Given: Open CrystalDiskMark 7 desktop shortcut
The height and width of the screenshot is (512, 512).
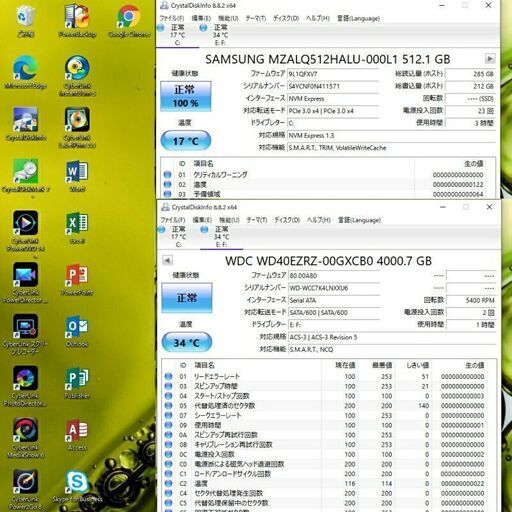Looking at the screenshot, I should 26,176.
